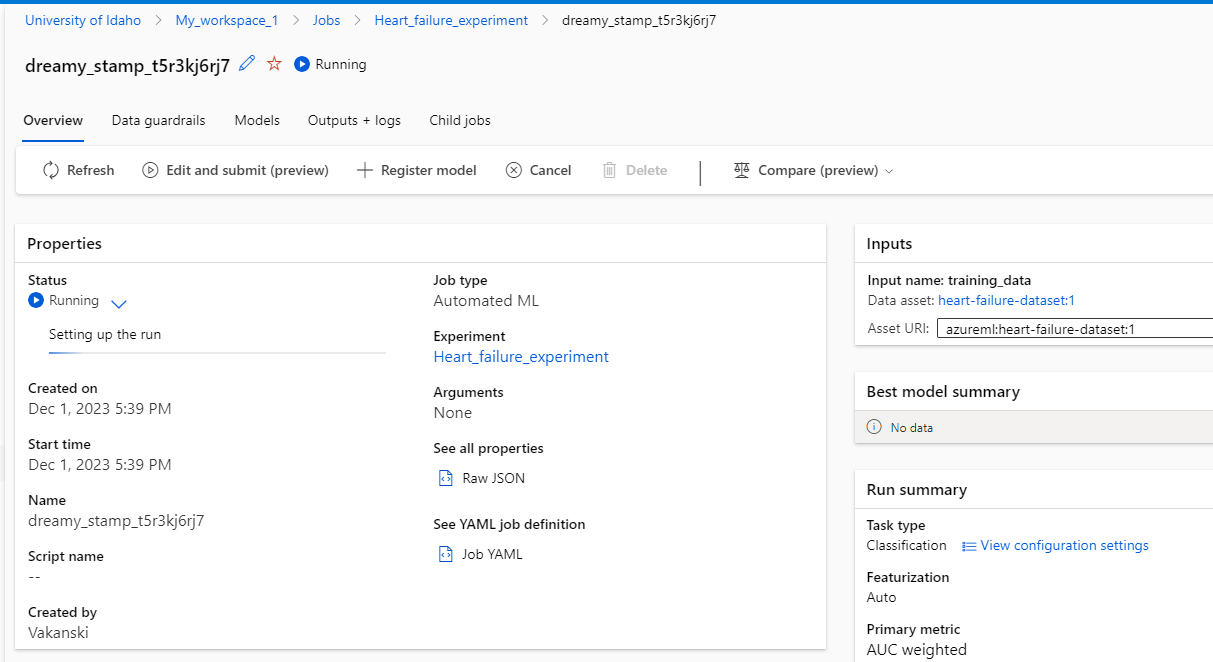1213x662 pixels.
Task: Switch to the Outputs + logs tab
Action: 354,120
